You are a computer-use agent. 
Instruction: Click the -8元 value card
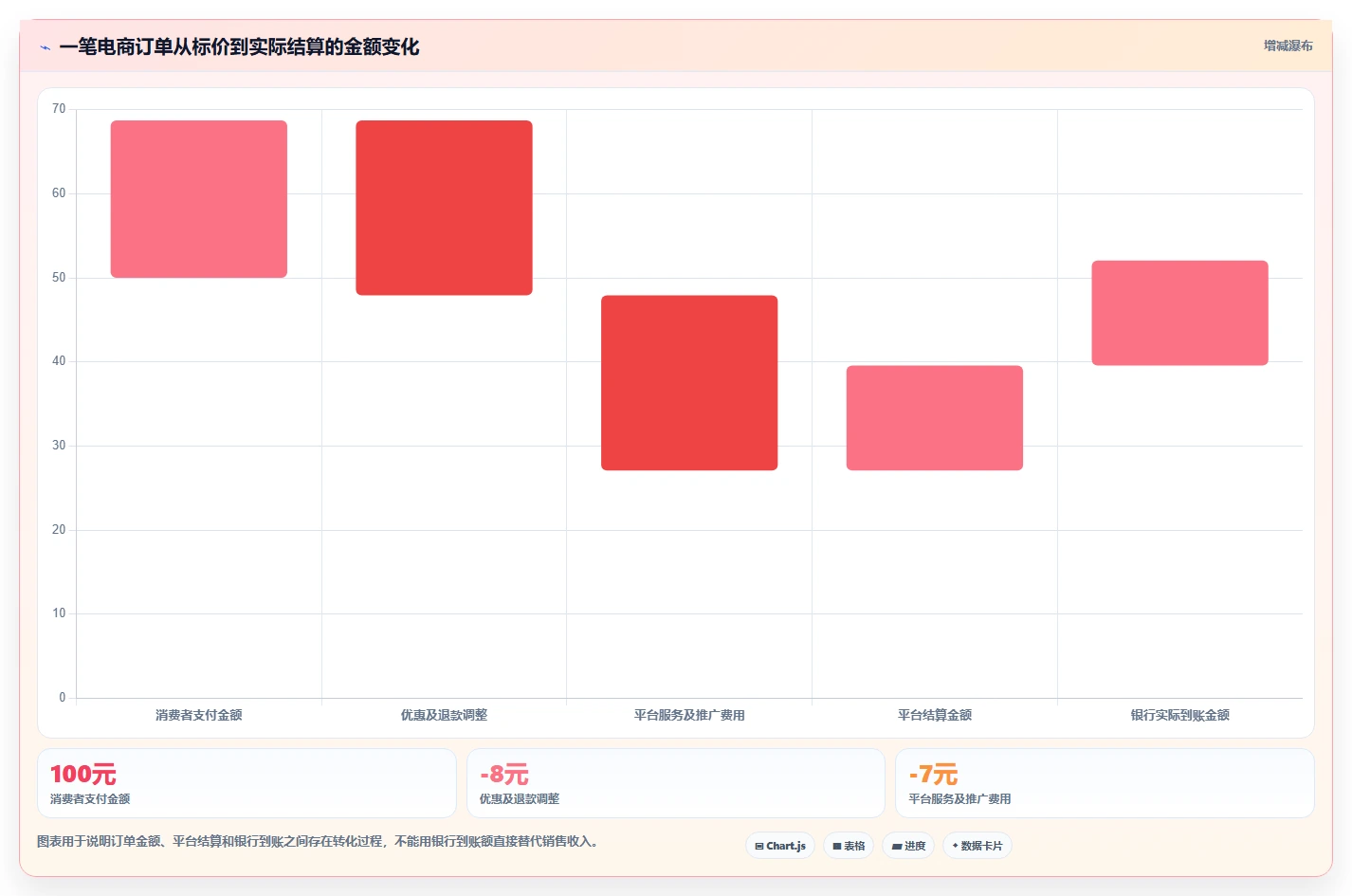[675, 783]
